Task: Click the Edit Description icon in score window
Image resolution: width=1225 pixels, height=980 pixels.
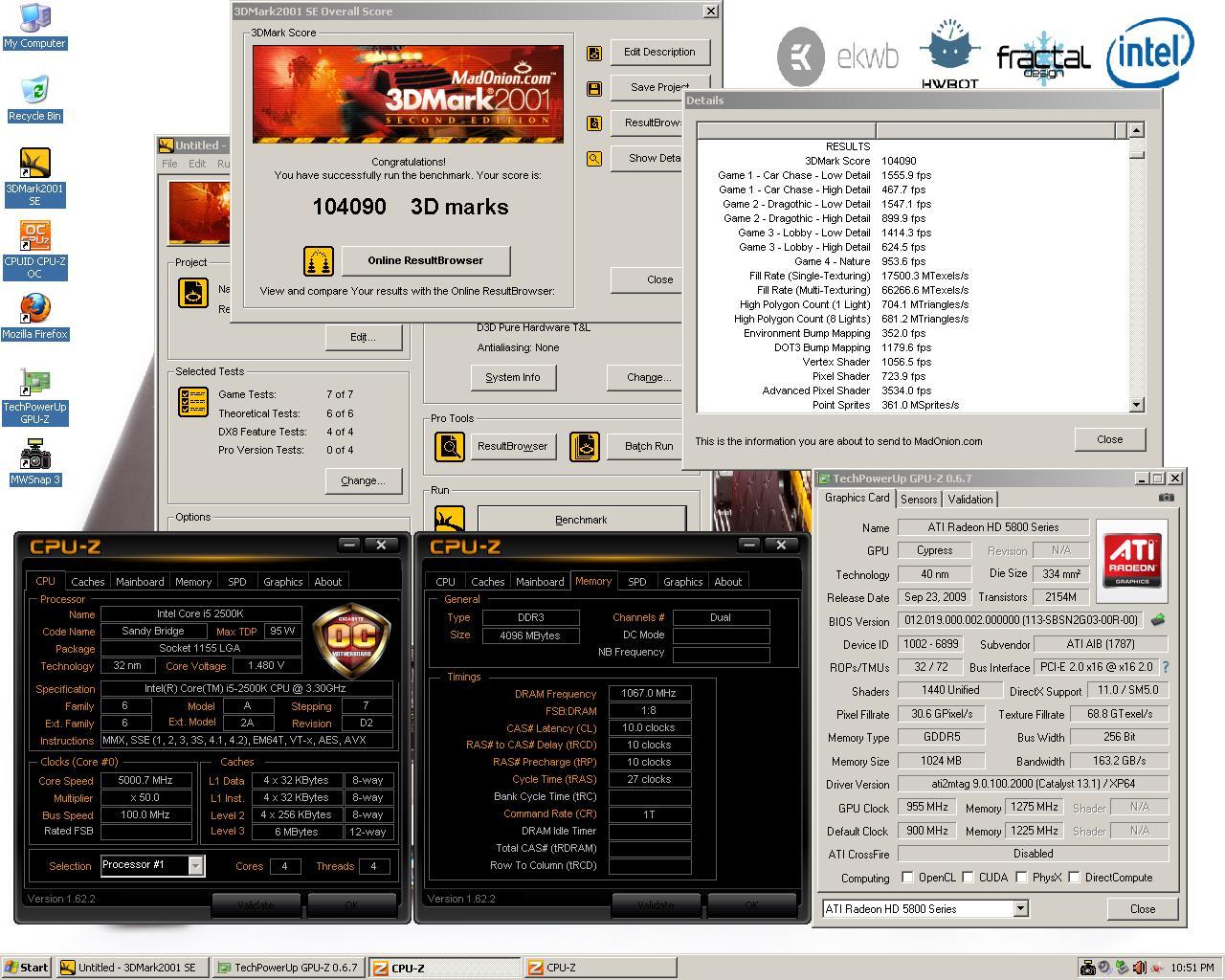Action: coord(594,53)
